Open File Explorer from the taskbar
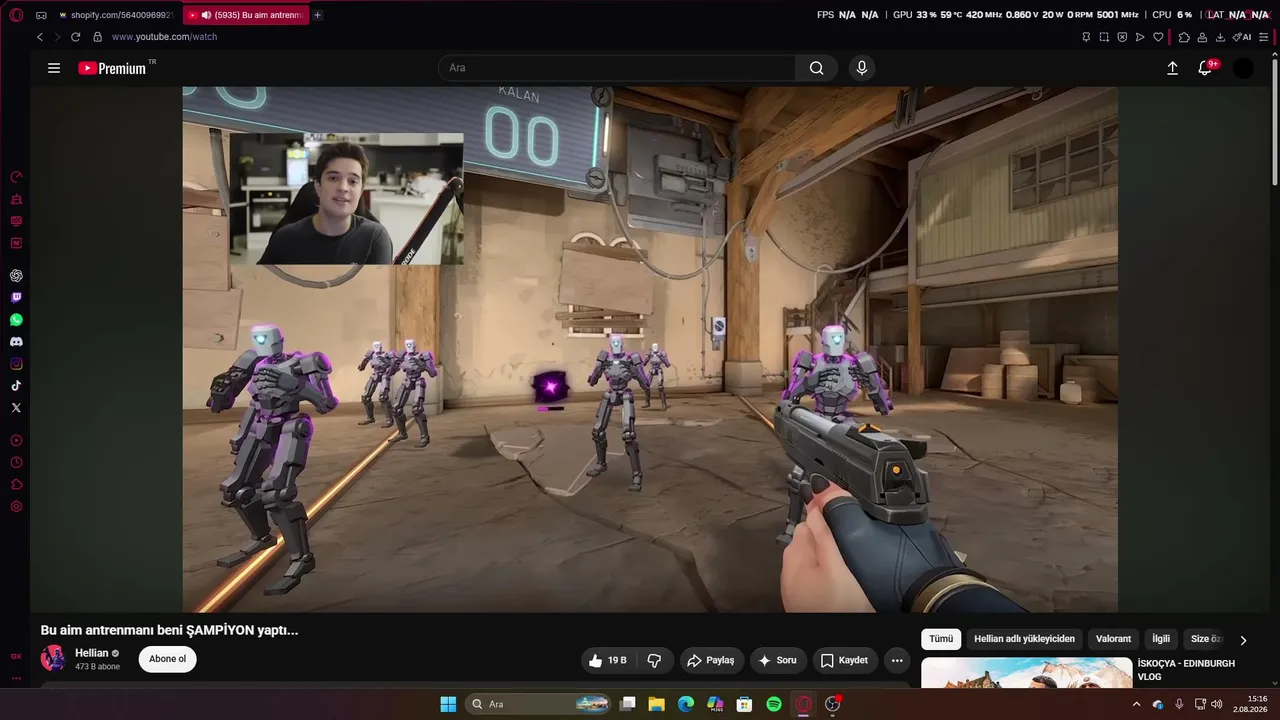Image resolution: width=1280 pixels, height=720 pixels. 656,704
